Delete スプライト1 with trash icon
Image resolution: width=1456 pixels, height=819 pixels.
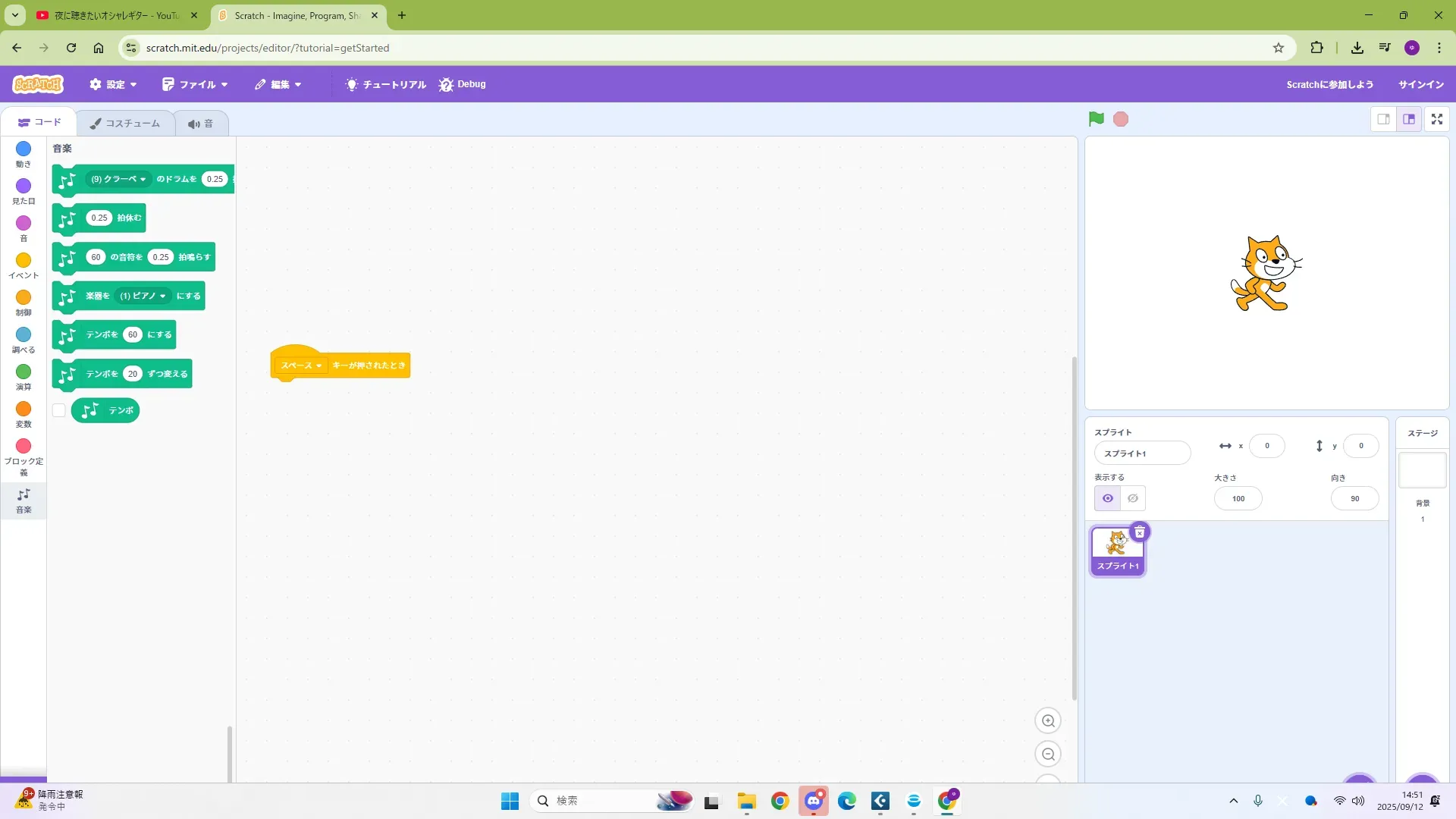[x=1139, y=532]
